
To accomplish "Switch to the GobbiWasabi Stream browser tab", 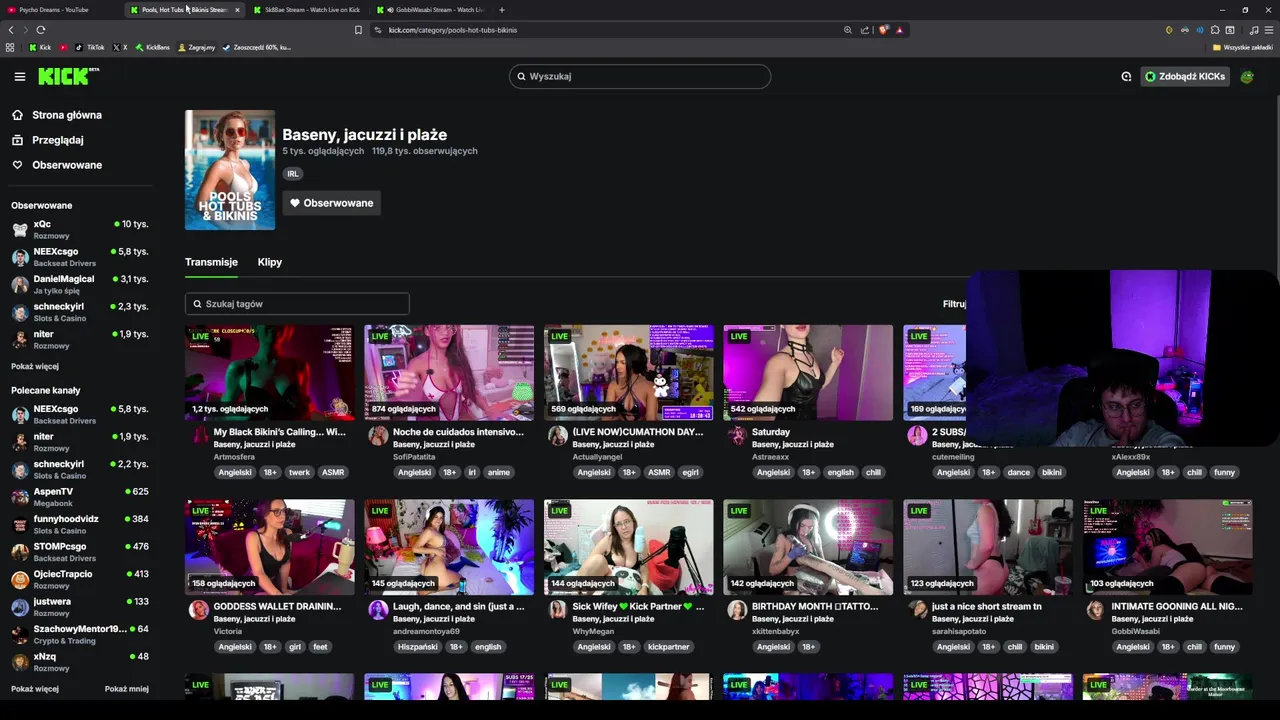I will tap(430, 10).
